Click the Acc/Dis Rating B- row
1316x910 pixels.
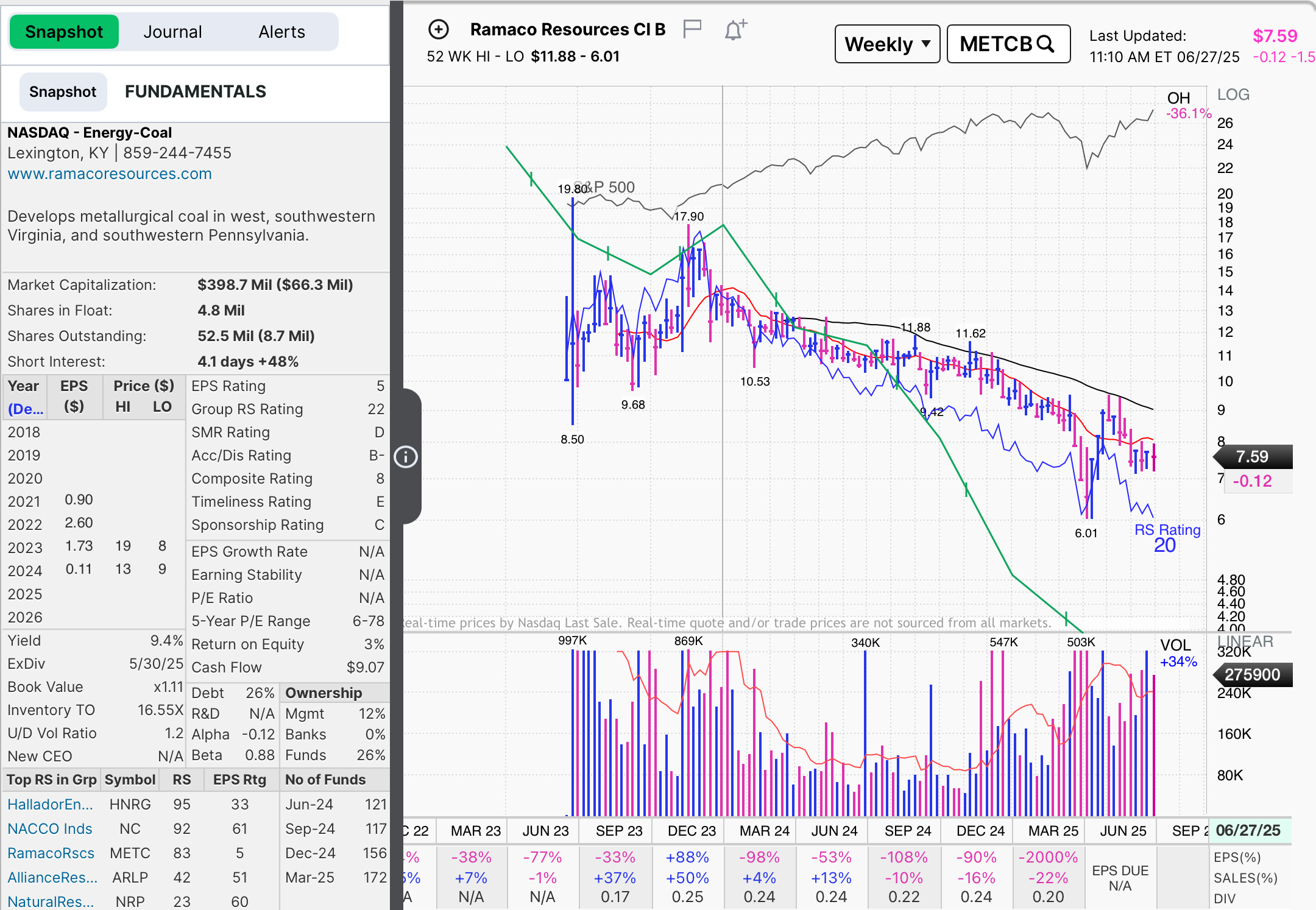[288, 456]
